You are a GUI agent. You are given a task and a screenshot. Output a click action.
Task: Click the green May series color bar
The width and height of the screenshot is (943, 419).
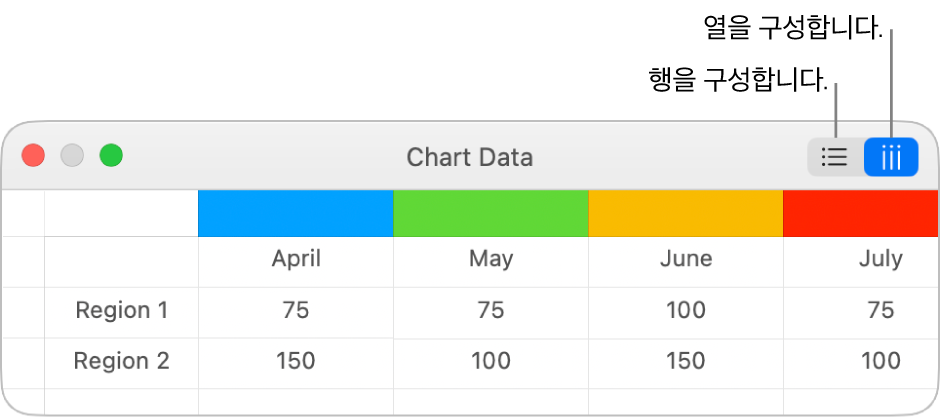[x=490, y=213]
